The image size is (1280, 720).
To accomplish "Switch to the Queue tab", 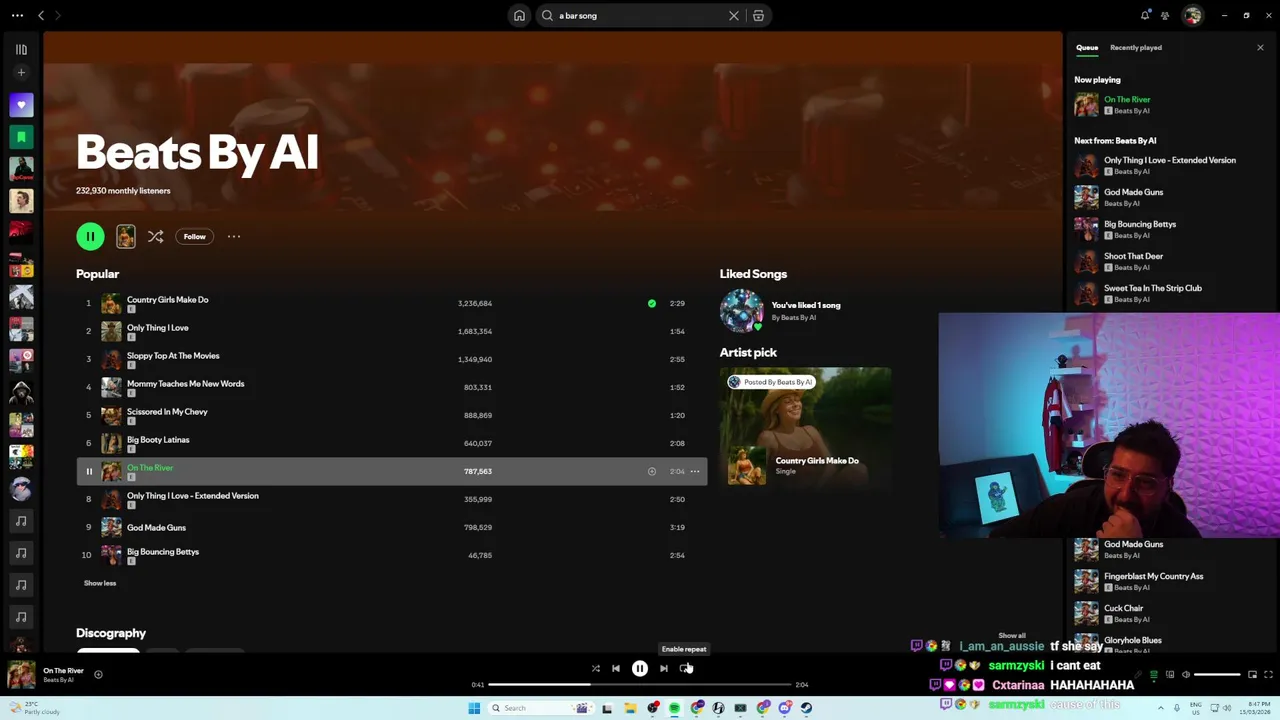I will [1087, 47].
